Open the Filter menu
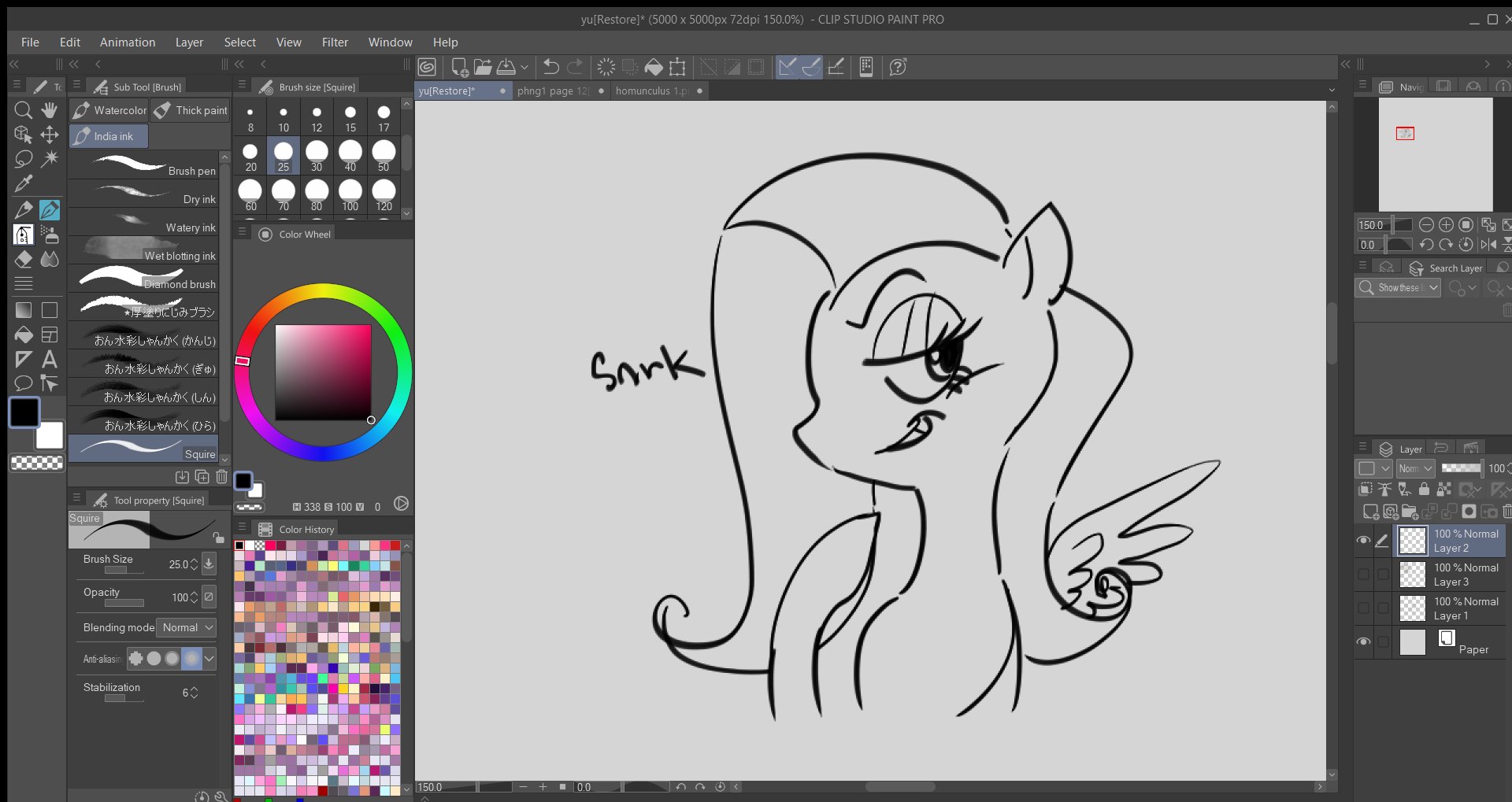This screenshot has height=802, width=1512. tap(335, 43)
